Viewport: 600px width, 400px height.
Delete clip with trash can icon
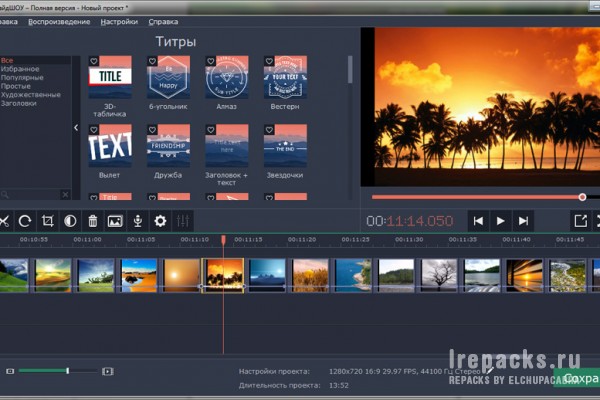coord(93,221)
